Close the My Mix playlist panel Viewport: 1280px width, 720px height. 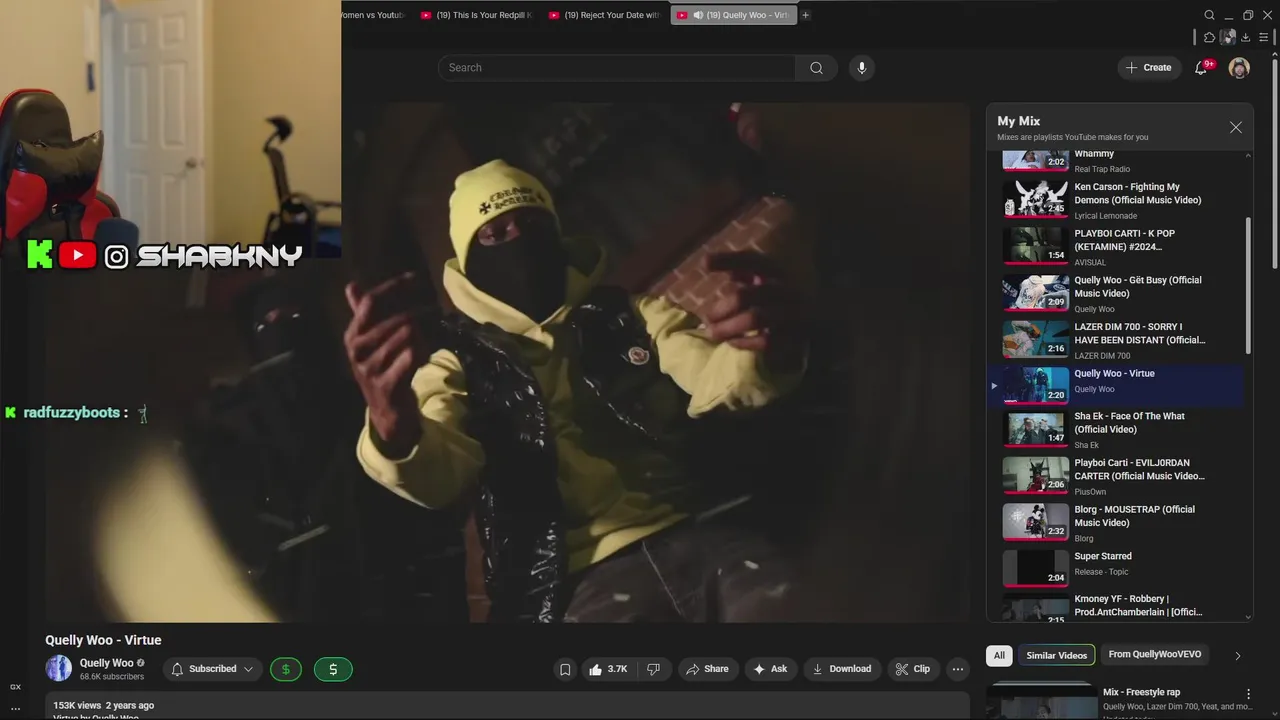click(1236, 127)
